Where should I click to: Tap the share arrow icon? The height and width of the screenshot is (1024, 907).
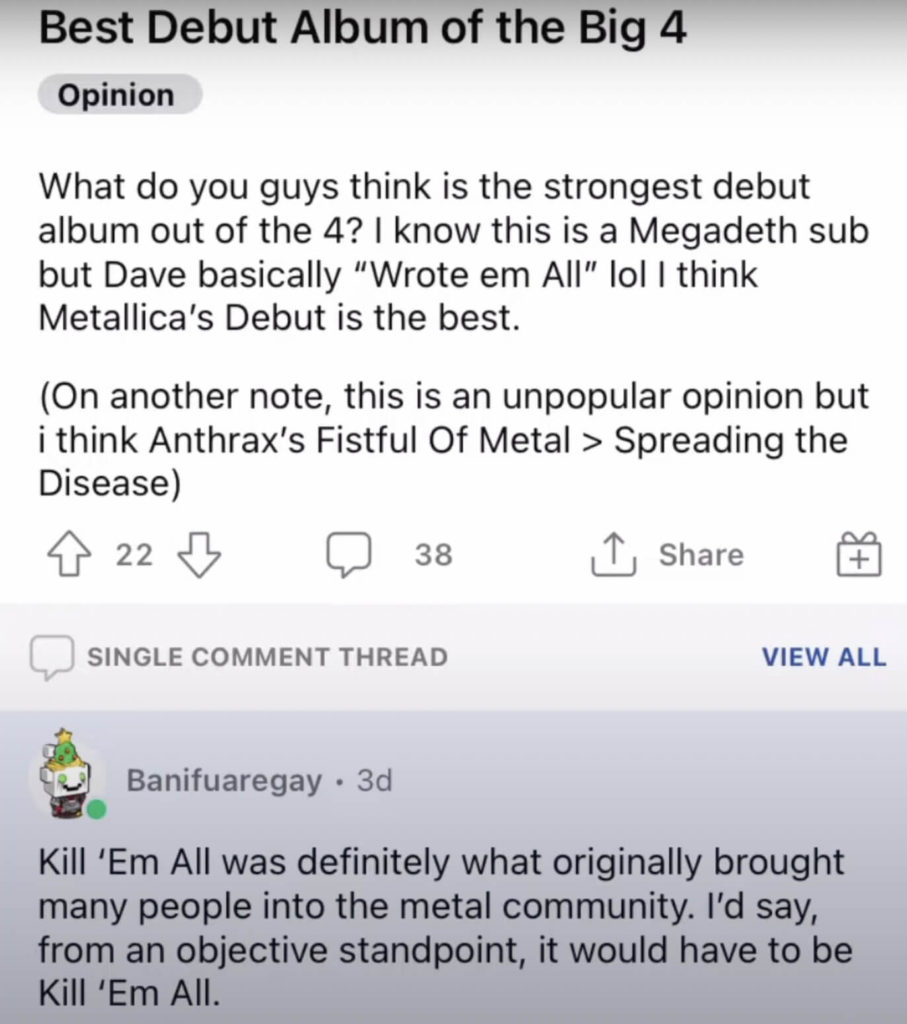click(x=613, y=554)
